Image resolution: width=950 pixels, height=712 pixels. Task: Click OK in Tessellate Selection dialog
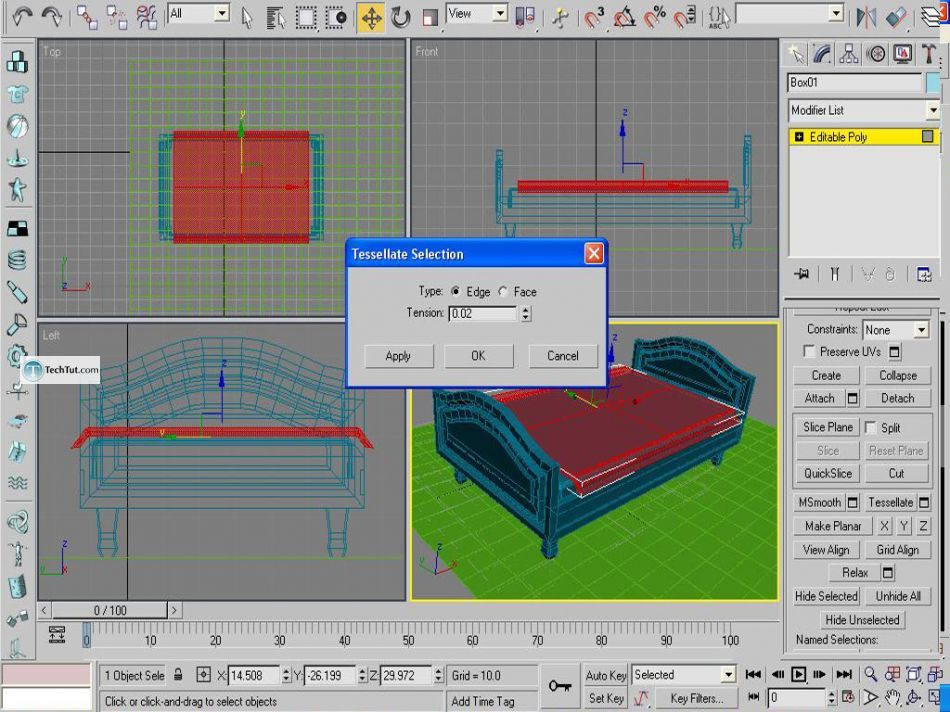pos(478,356)
